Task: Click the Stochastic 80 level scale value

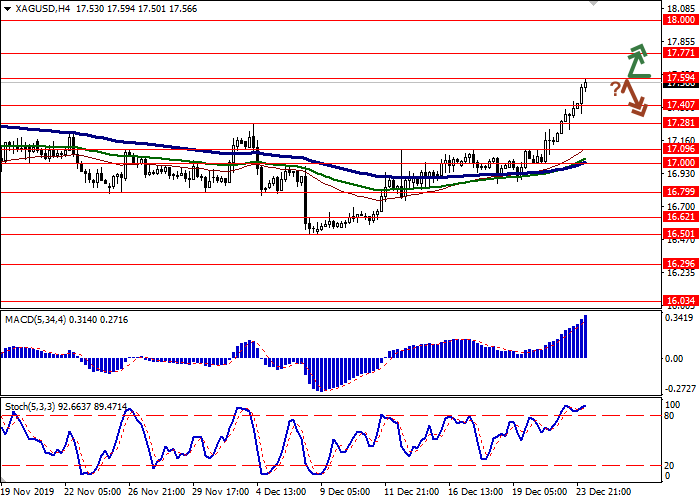Action: coord(672,415)
